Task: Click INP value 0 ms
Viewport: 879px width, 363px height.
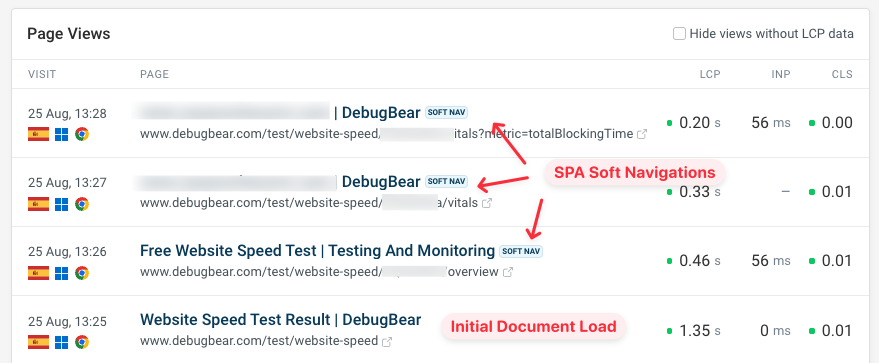Action: (775, 331)
